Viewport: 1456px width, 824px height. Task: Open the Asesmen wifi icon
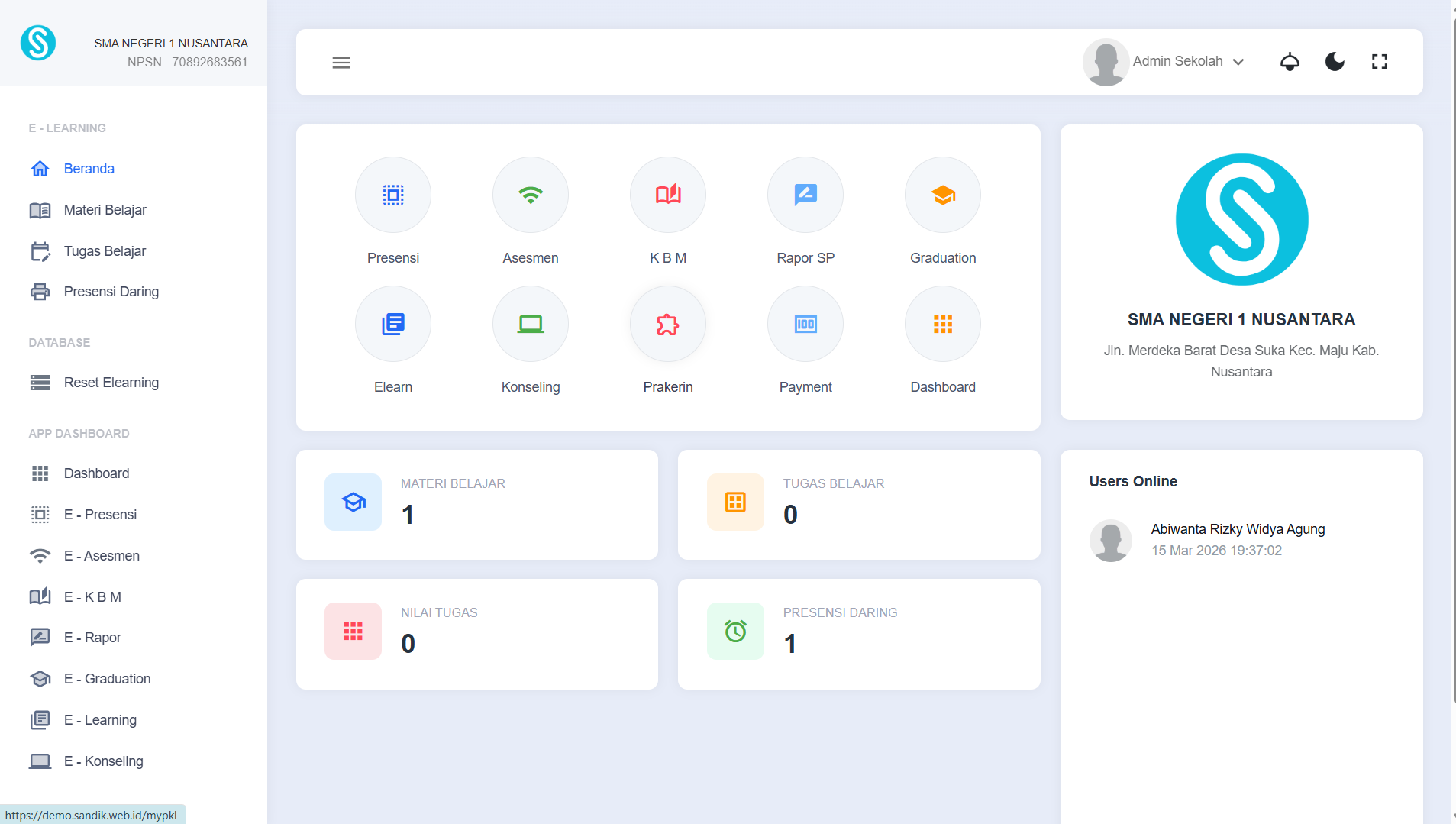tap(531, 195)
